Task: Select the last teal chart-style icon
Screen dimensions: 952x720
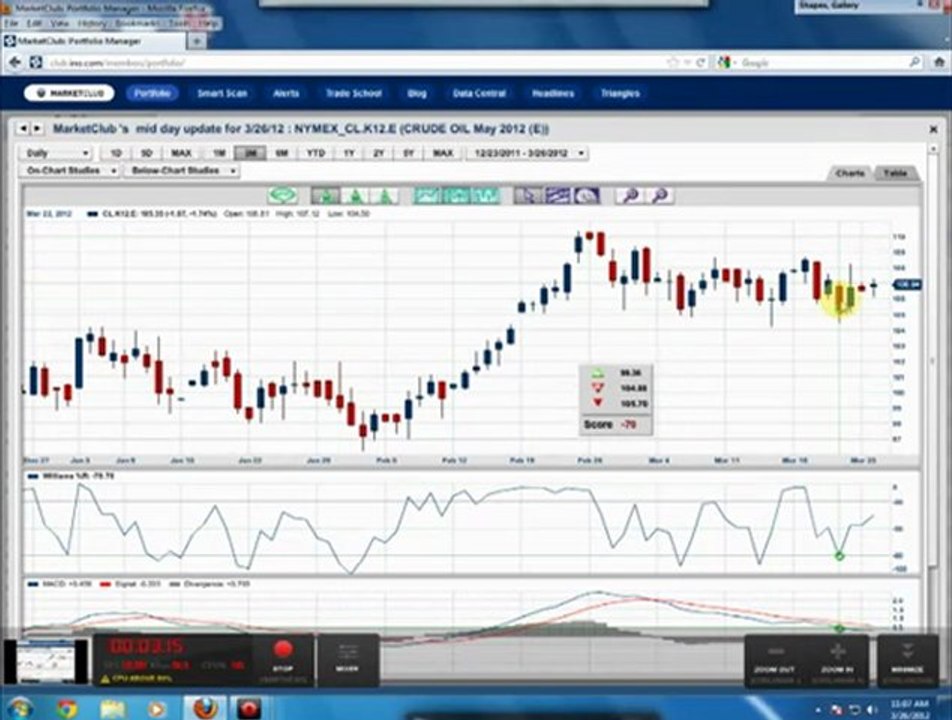Action: tap(486, 195)
